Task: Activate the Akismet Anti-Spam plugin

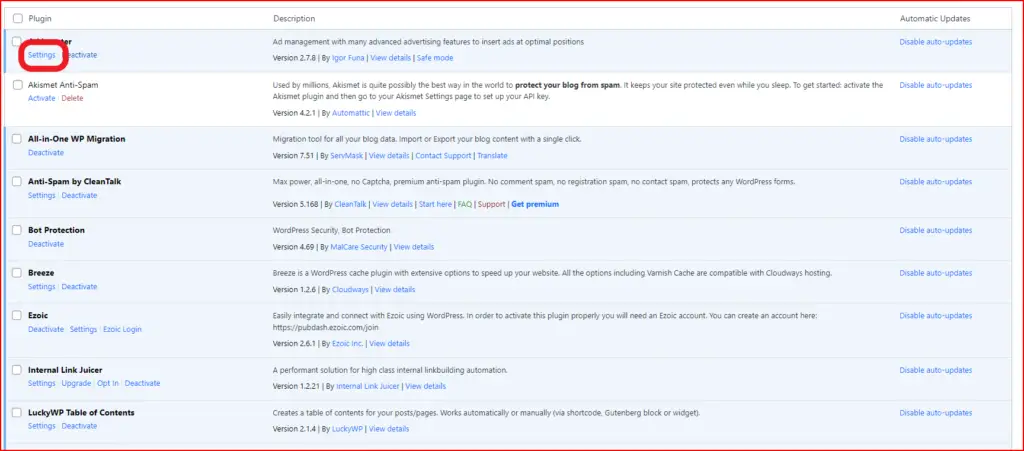Action: (x=42, y=98)
